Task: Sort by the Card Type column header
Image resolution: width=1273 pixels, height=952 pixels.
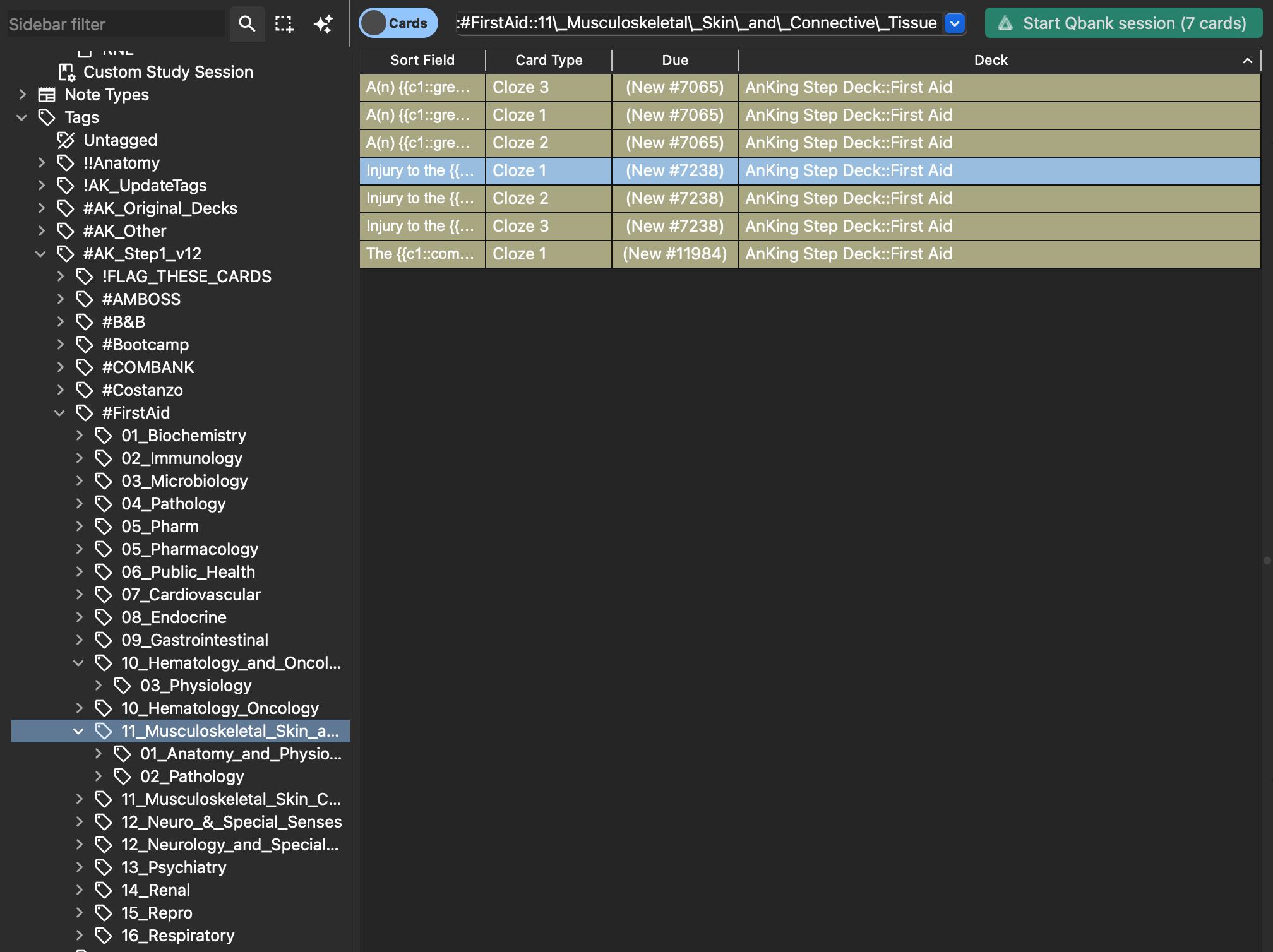Action: coord(549,60)
